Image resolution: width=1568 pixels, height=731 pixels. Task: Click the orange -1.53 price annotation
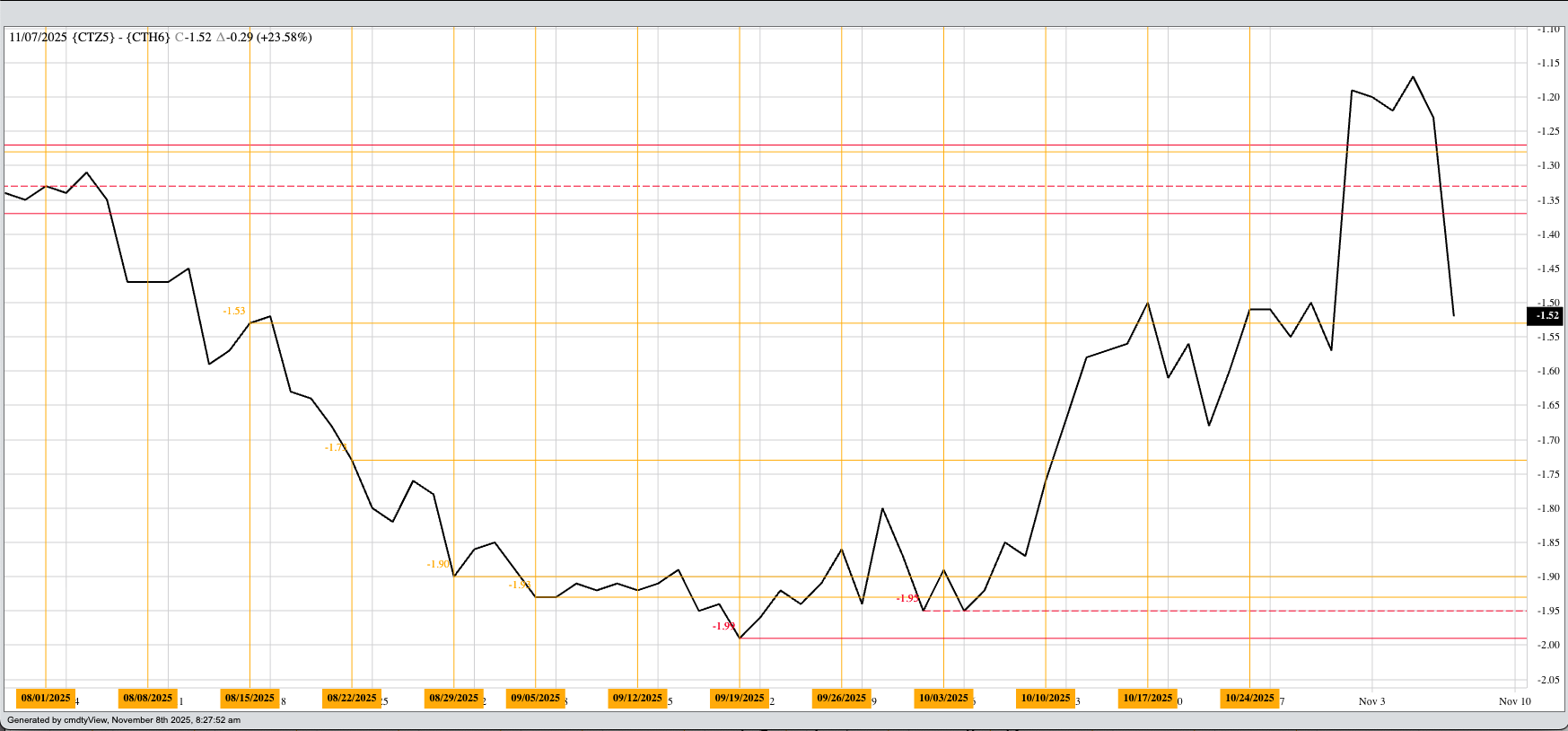coord(233,311)
